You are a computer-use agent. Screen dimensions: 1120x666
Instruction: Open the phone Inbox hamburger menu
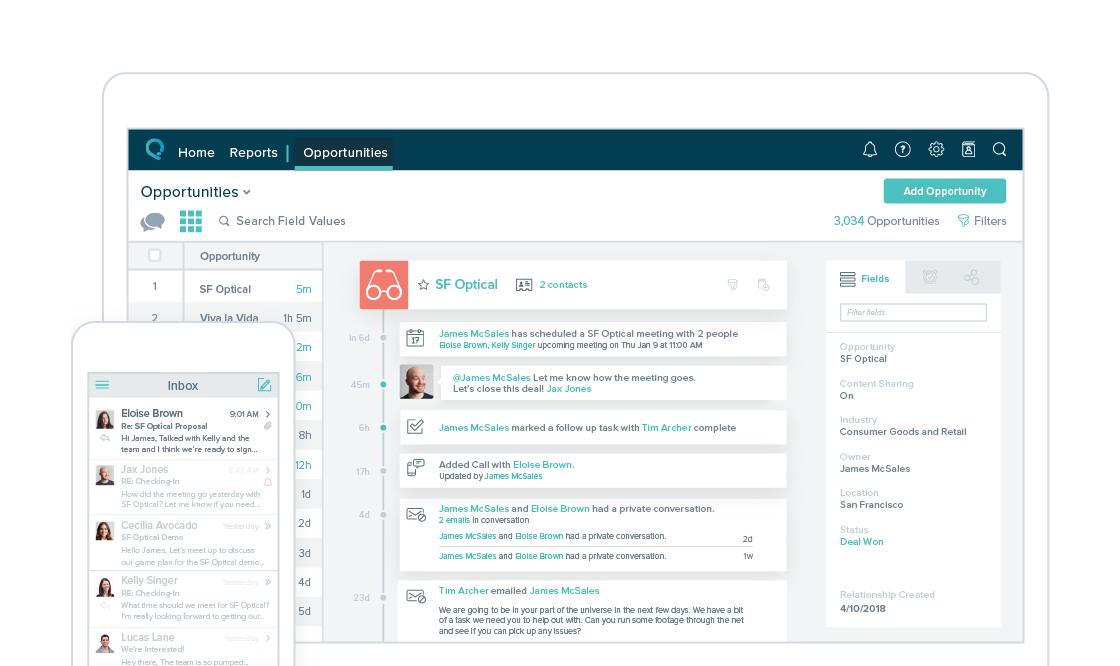click(x=102, y=385)
